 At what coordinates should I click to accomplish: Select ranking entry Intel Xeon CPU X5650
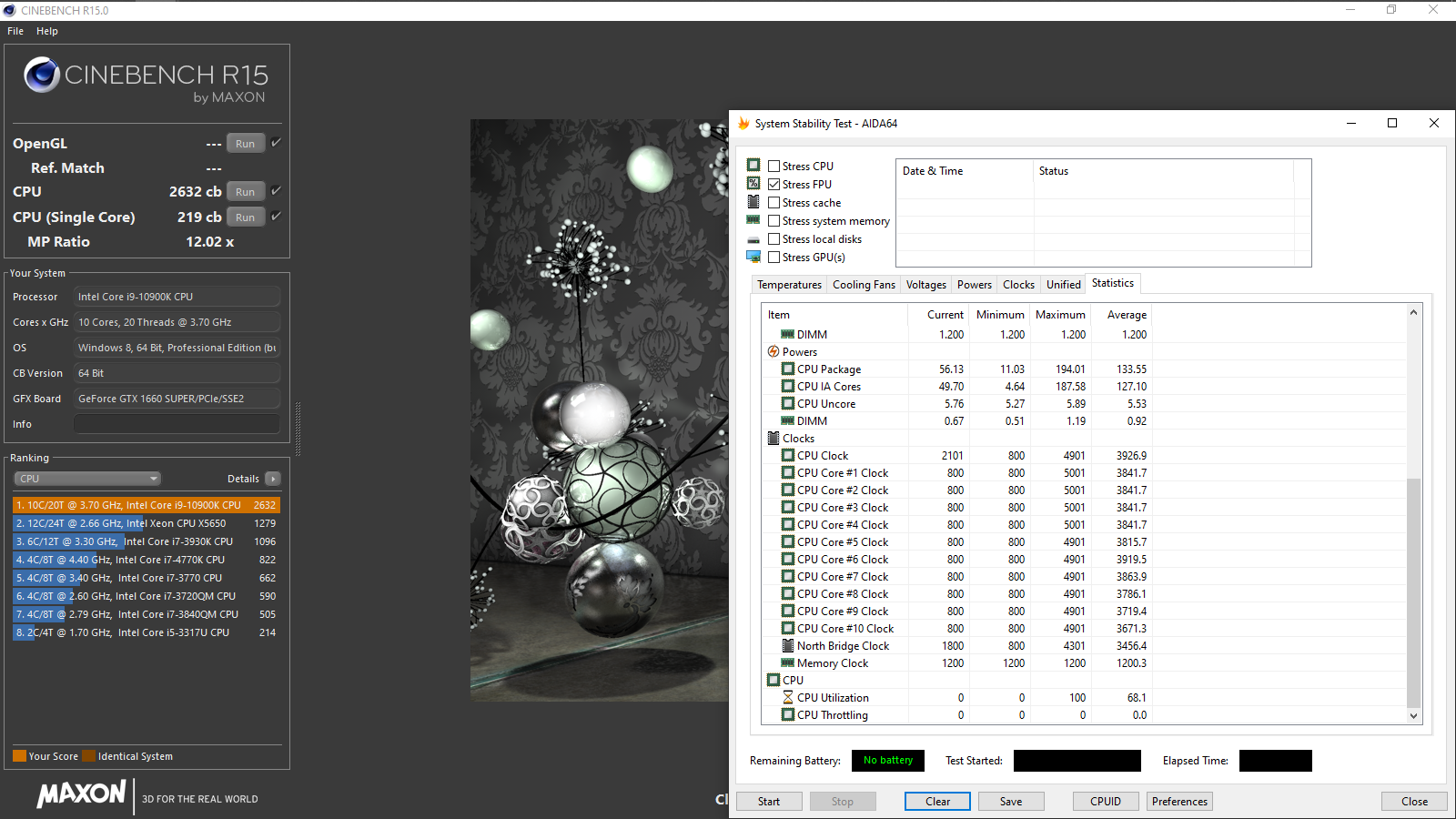click(x=147, y=523)
